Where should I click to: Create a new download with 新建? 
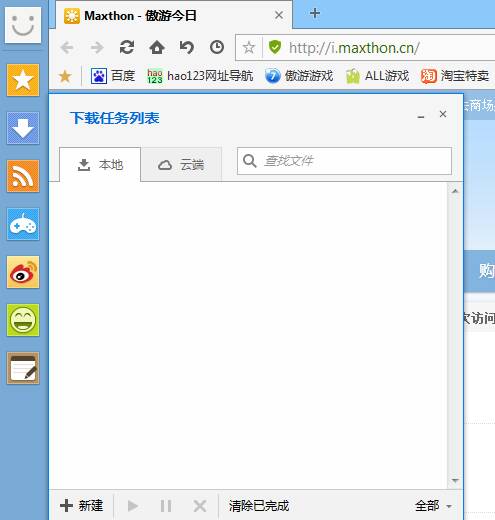pos(82,506)
